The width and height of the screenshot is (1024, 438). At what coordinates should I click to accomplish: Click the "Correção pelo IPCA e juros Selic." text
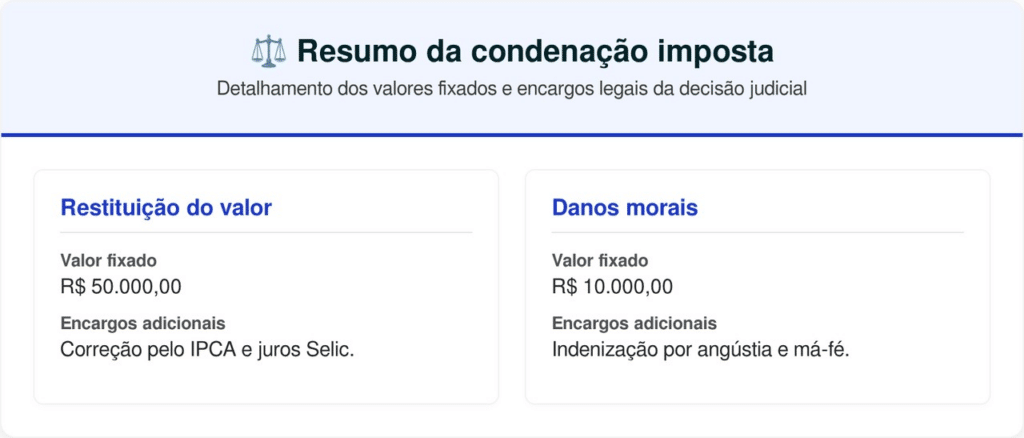point(207,350)
